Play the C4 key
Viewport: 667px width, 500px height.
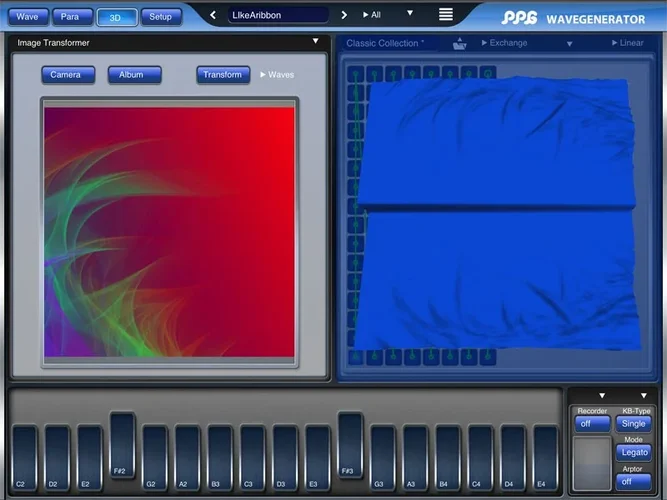pyautogui.click(x=481, y=458)
